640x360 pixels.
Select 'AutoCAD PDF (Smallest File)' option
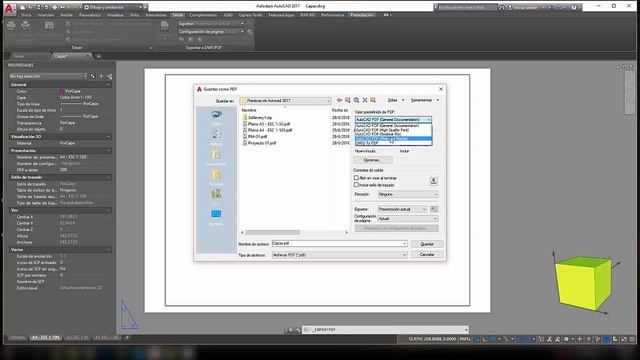393,134
